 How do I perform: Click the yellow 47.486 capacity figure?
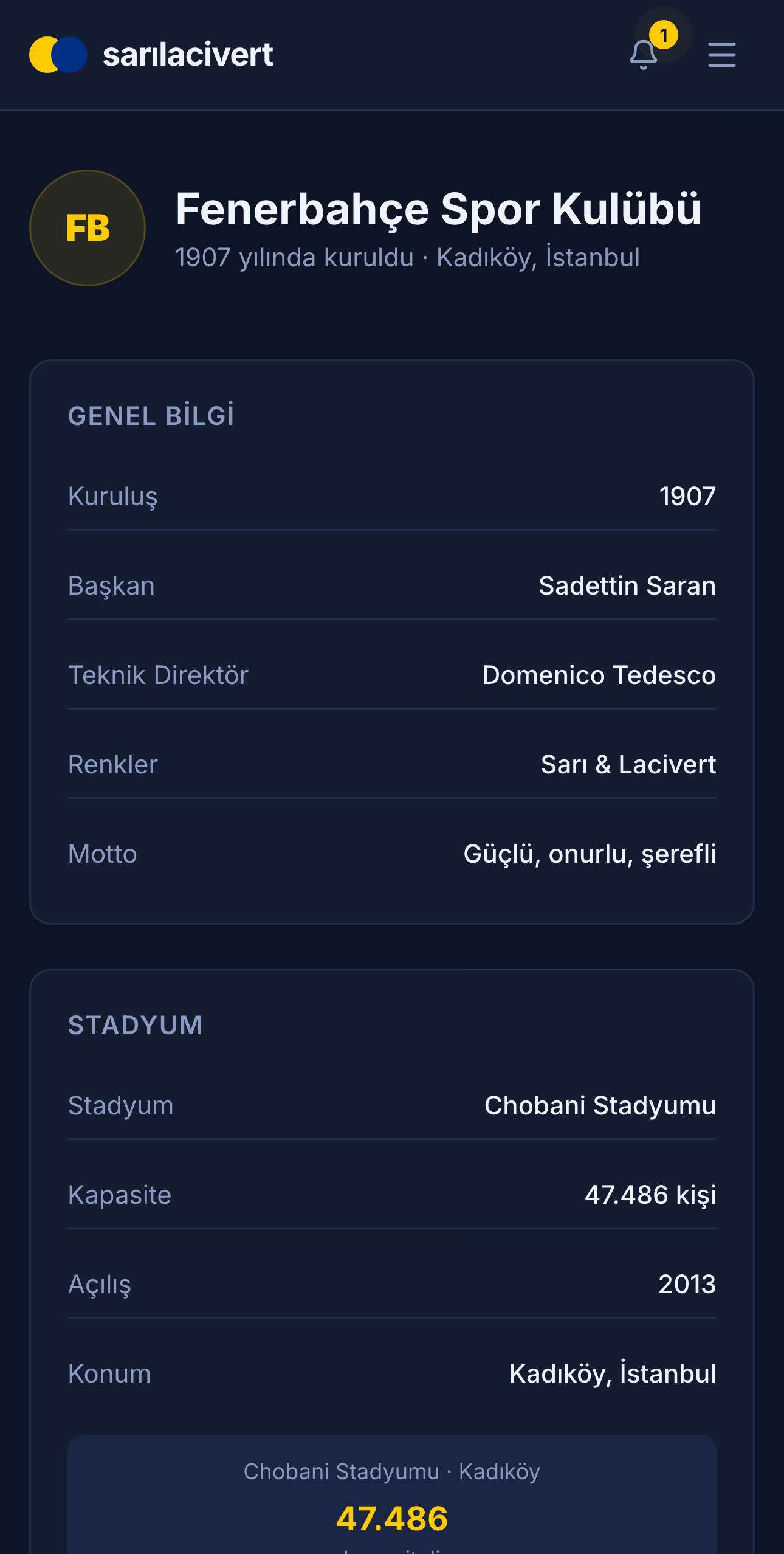click(x=392, y=1518)
